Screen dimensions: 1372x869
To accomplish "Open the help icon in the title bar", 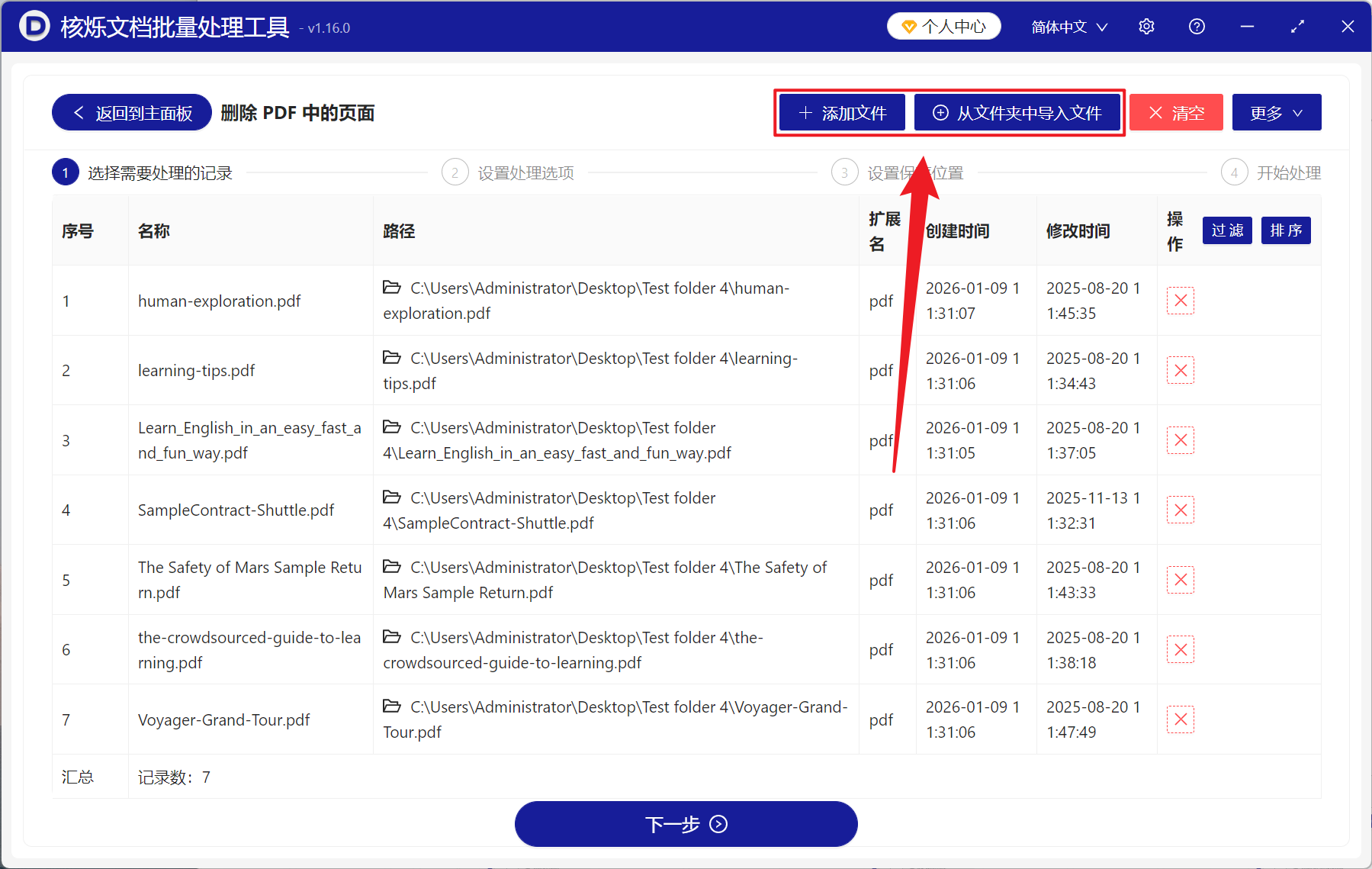I will tap(1196, 25).
